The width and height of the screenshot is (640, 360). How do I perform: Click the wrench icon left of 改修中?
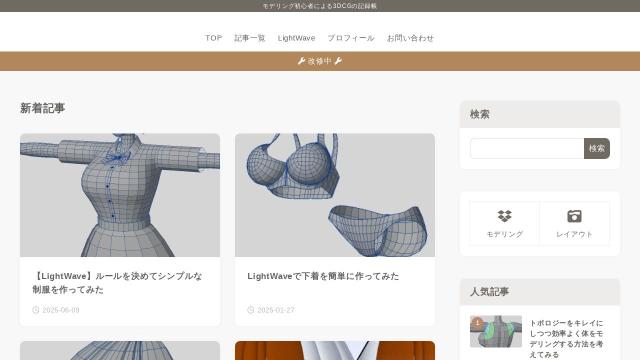(301, 61)
